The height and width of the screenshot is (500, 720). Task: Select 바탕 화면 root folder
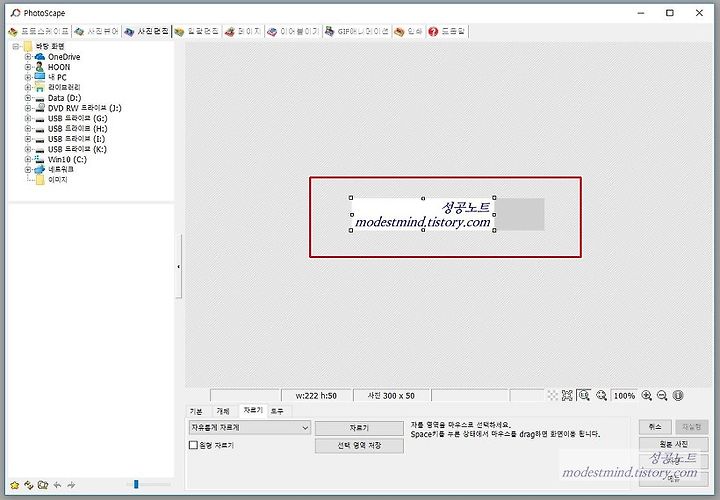click(x=50, y=46)
